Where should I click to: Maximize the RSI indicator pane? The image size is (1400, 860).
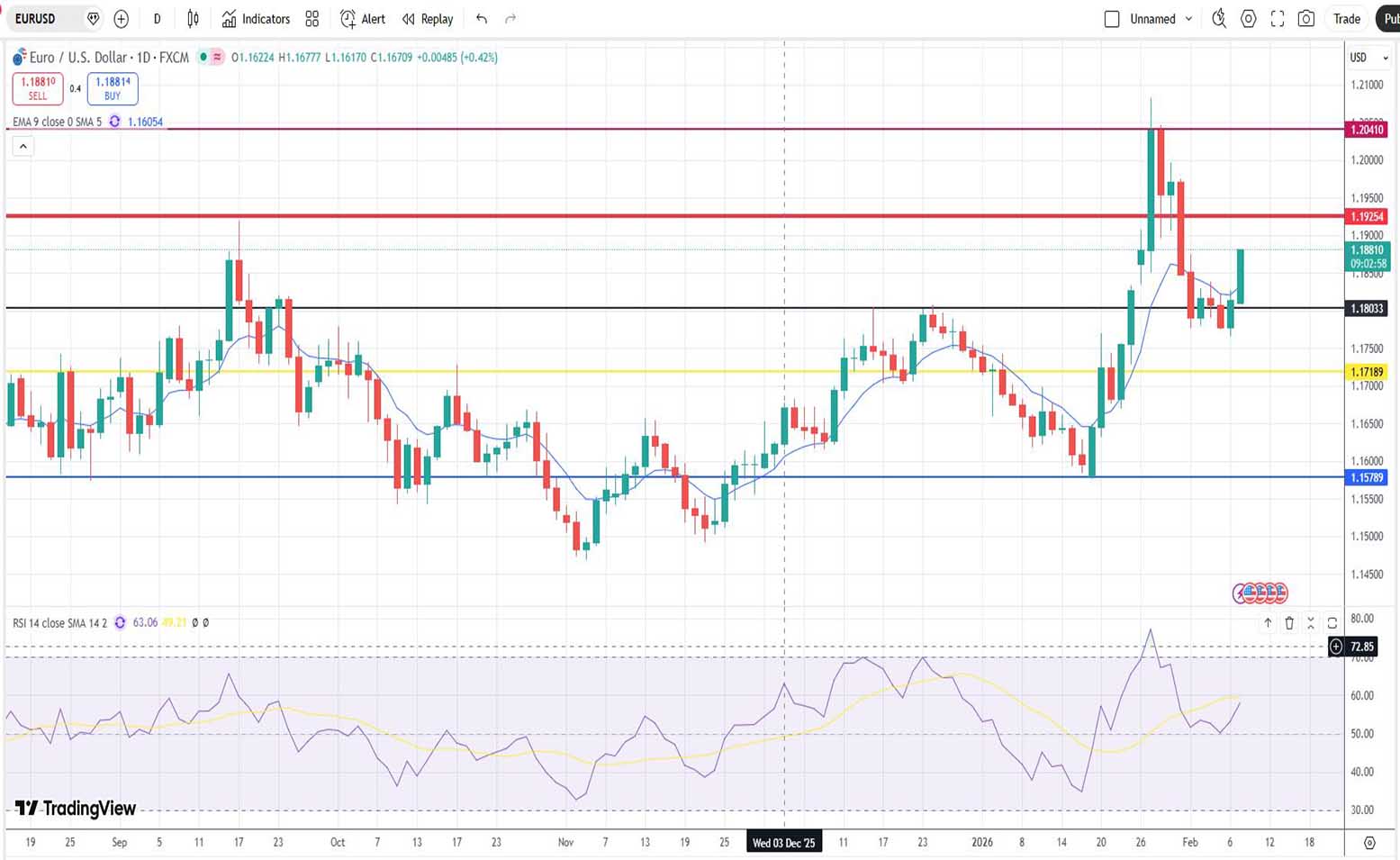1332,622
